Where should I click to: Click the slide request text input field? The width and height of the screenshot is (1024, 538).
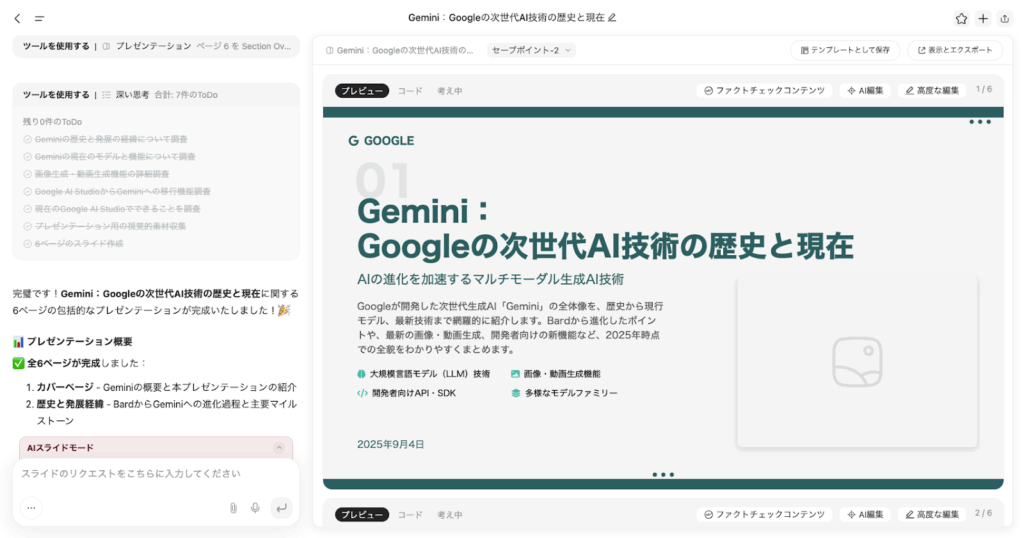pyautogui.click(x=150, y=473)
